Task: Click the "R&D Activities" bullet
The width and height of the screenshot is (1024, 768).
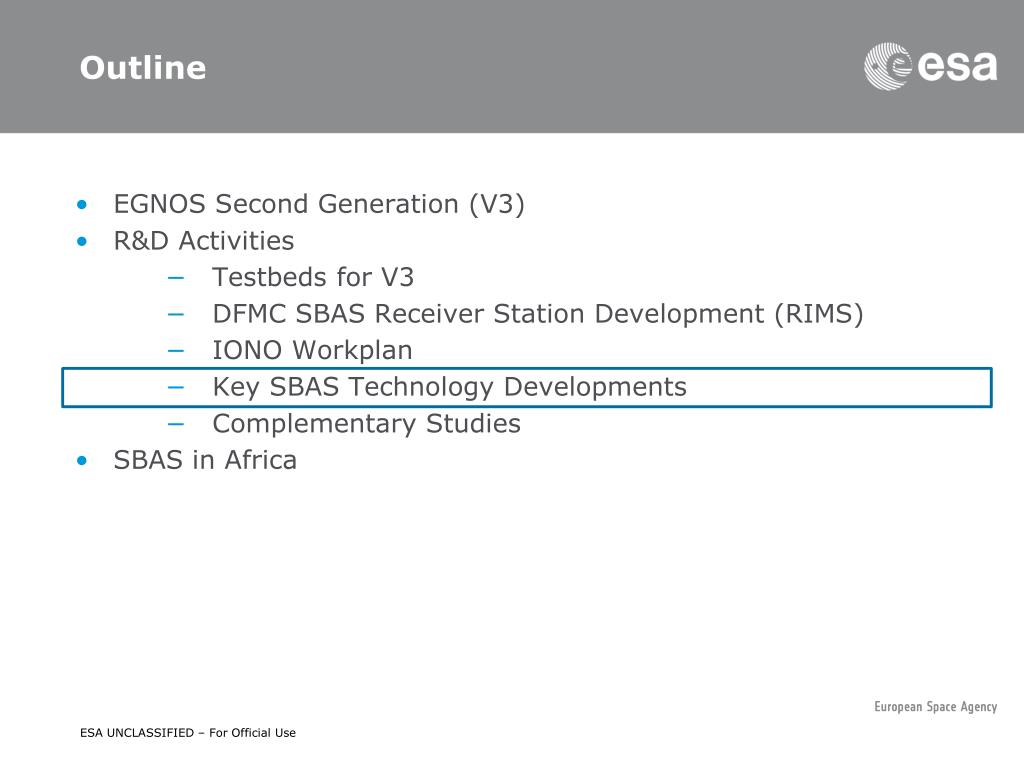Action: point(204,241)
